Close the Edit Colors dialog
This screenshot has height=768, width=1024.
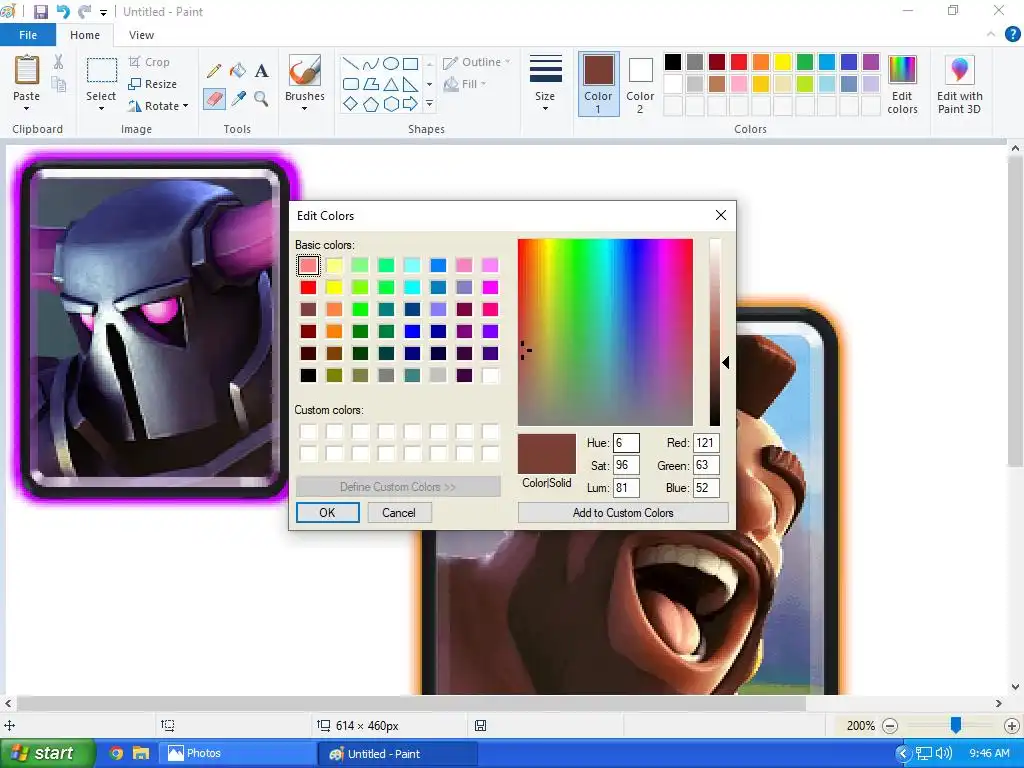click(720, 215)
